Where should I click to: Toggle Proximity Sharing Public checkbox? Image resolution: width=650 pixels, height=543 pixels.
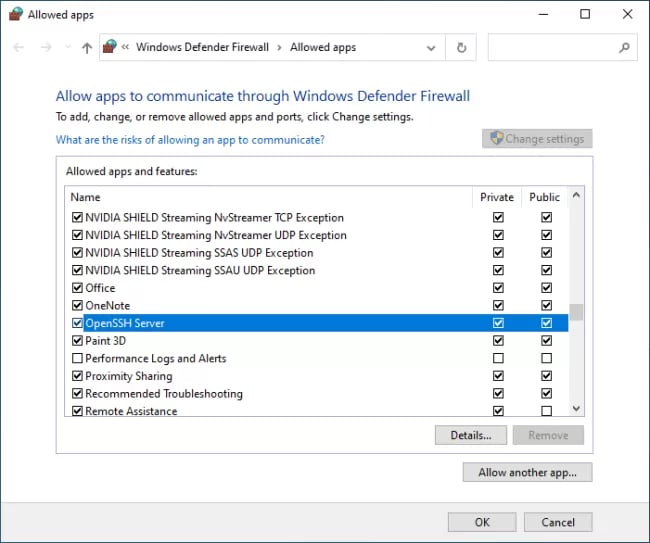pos(546,376)
